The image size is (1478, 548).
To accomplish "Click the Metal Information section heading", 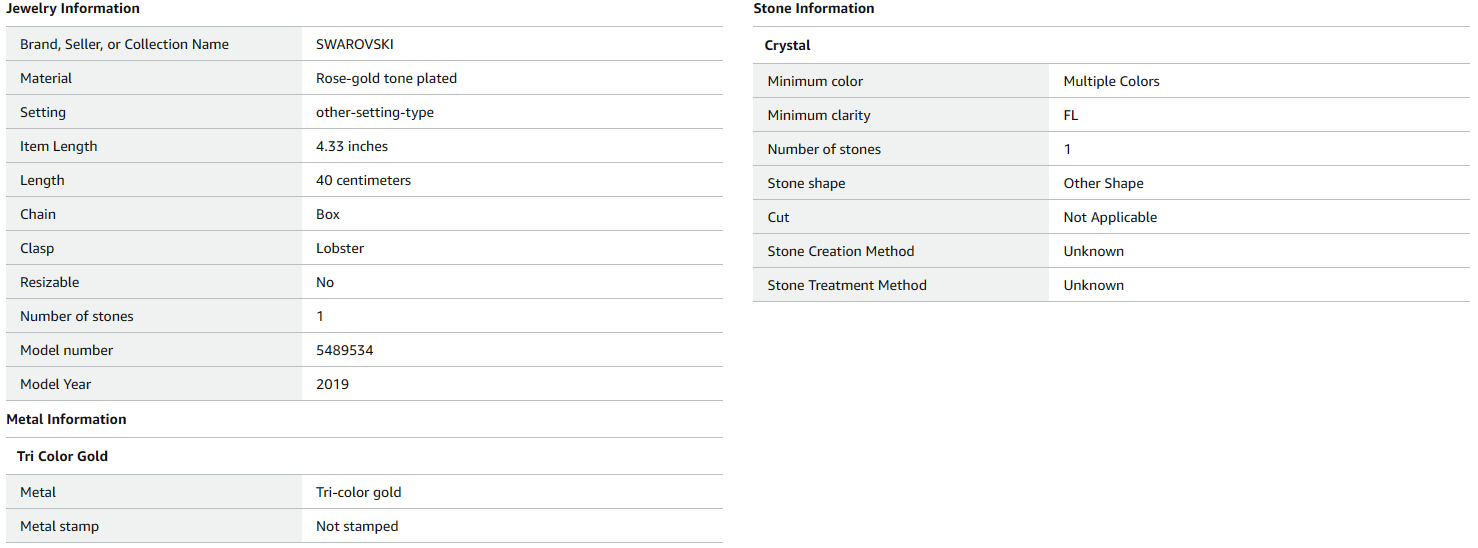I will [x=66, y=419].
